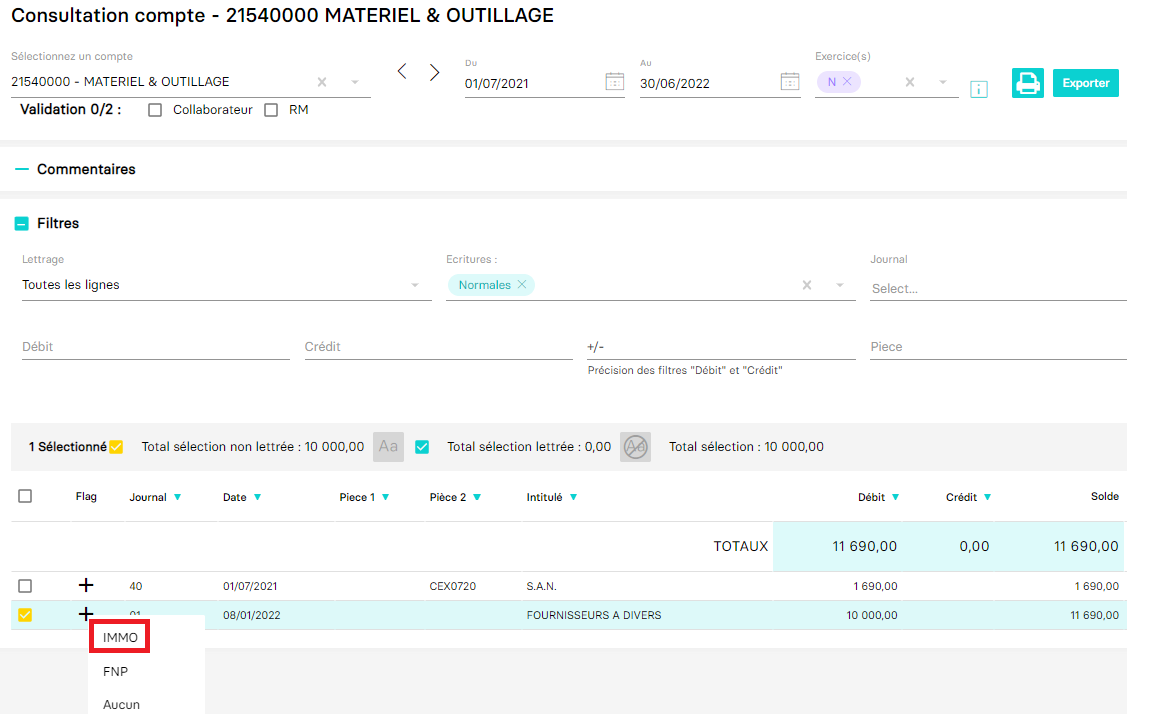
Task: Tick the RM validation checkbox
Action: (x=271, y=110)
